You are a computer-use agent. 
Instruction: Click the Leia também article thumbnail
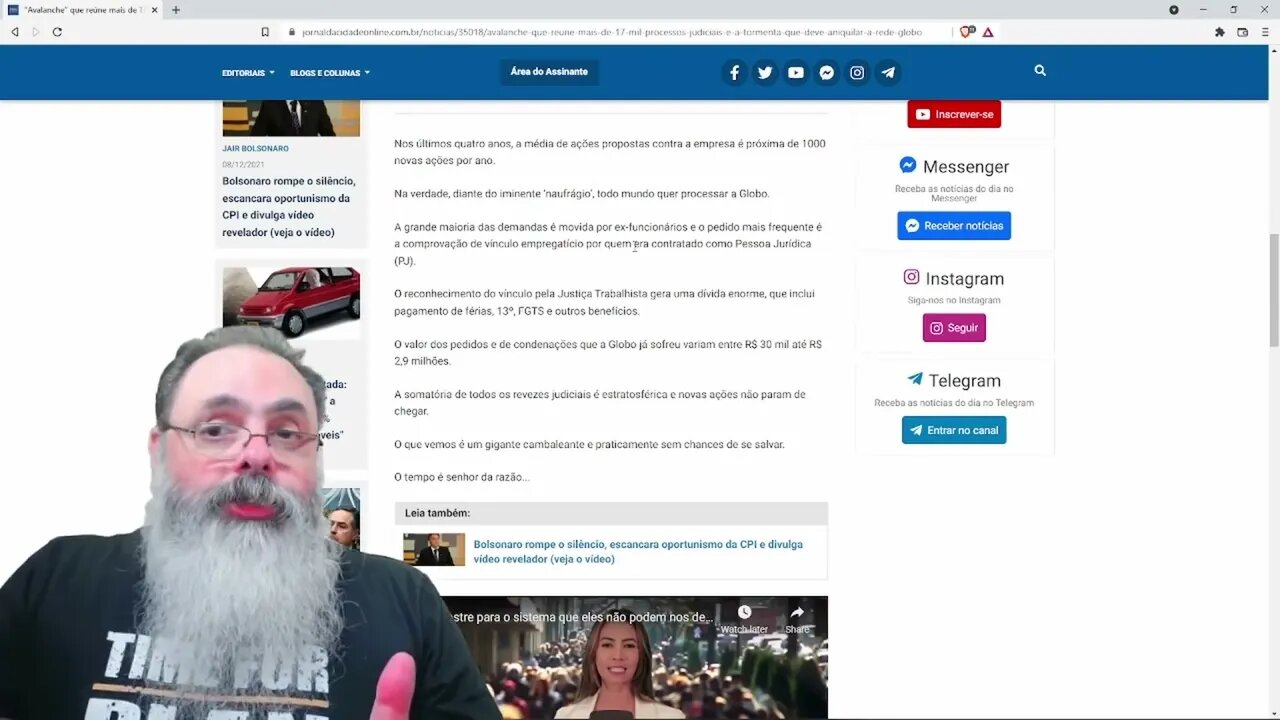coord(434,550)
